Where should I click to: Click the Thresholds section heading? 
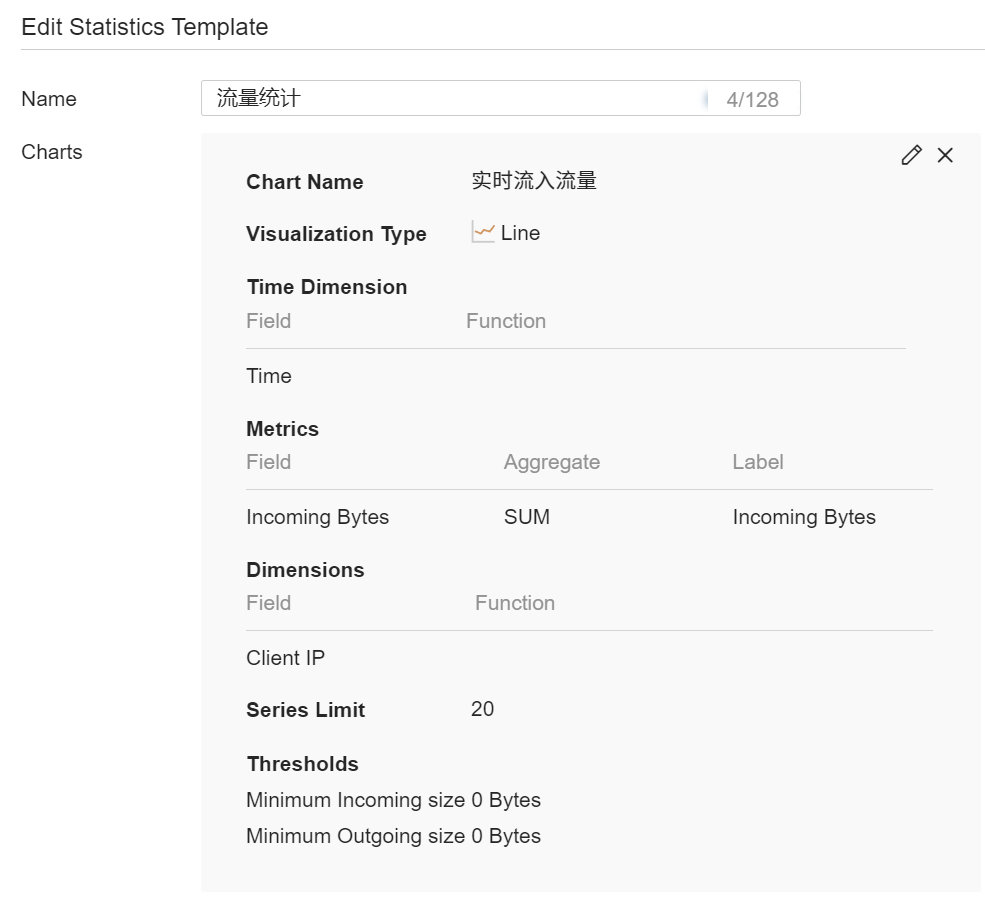[x=302, y=764]
